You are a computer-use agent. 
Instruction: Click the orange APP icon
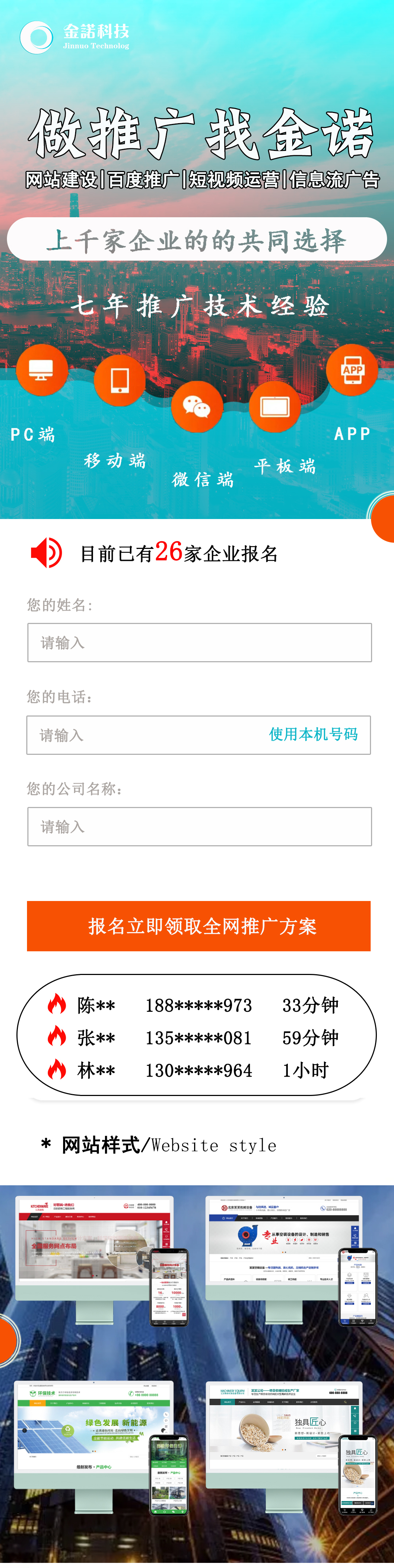click(x=352, y=370)
